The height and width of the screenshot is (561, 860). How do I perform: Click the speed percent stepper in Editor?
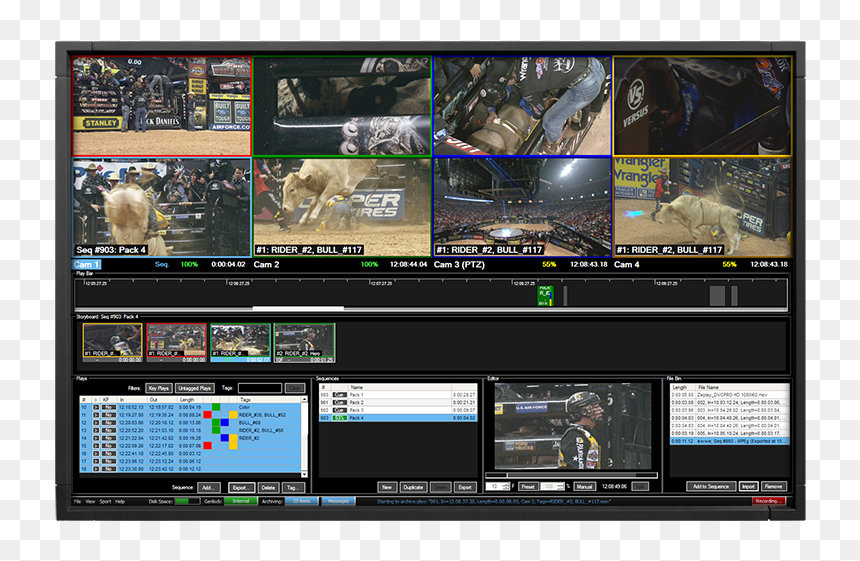pos(552,486)
